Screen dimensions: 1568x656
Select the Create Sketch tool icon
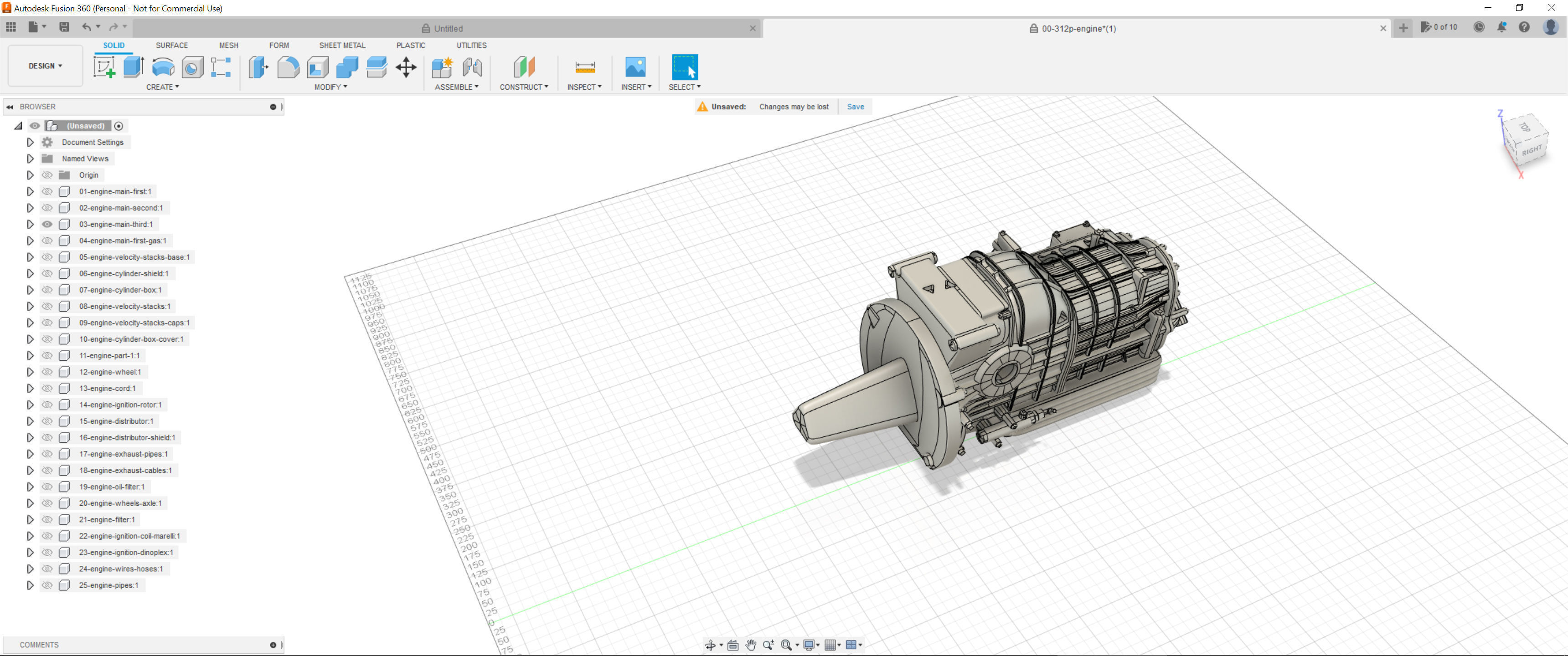(x=104, y=67)
